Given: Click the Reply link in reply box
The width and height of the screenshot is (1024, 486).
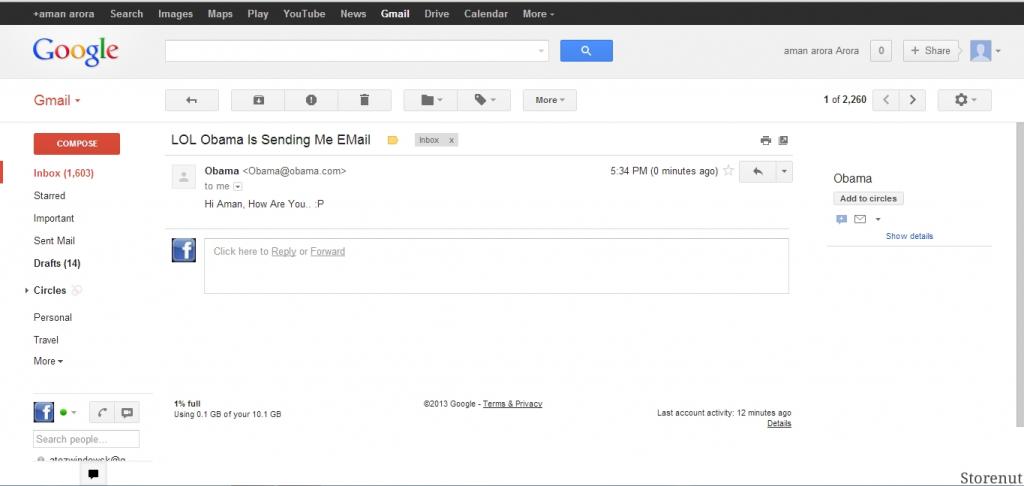Looking at the screenshot, I should pyautogui.click(x=283, y=251).
